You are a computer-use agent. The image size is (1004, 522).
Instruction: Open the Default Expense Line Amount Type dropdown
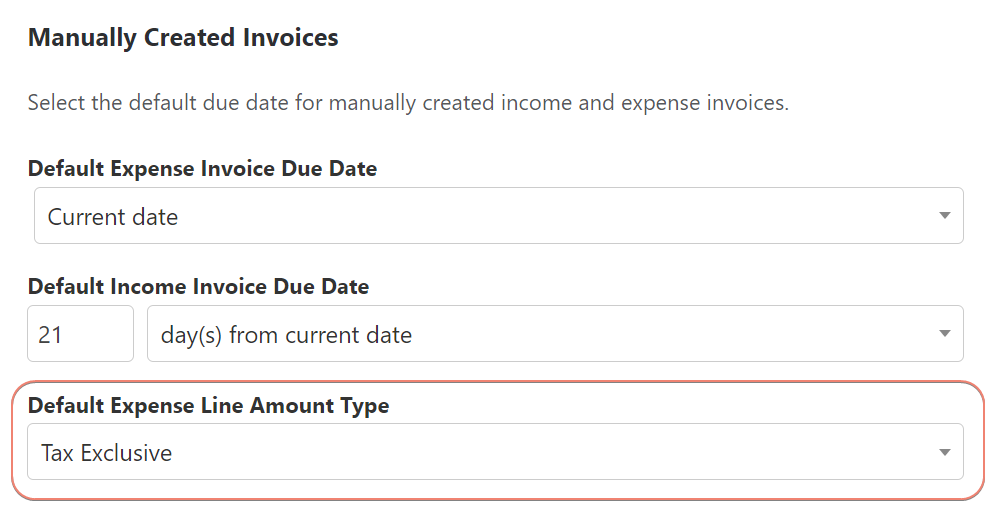point(495,452)
